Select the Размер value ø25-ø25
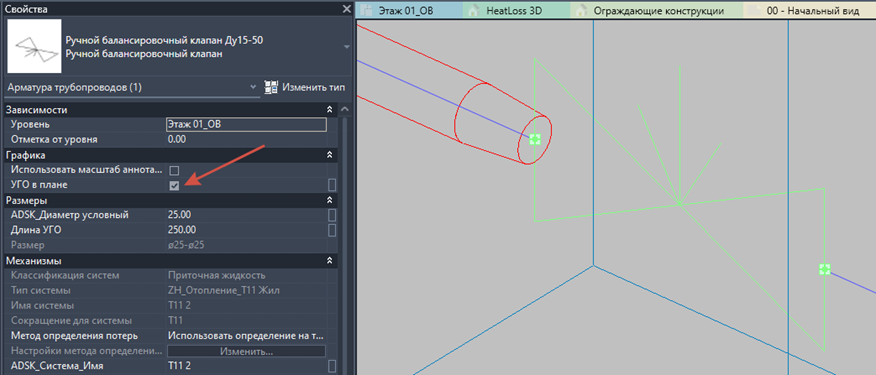Image resolution: width=876 pixels, height=375 pixels. pos(186,245)
